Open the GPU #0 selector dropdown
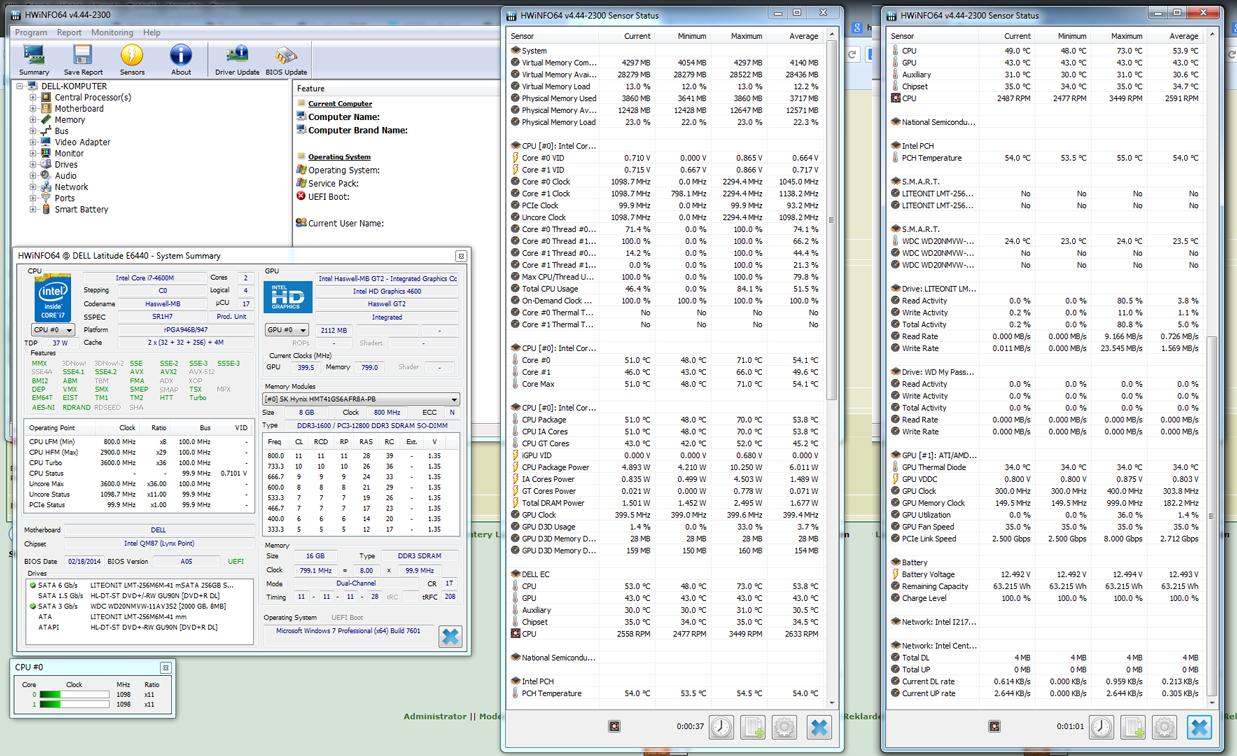This screenshot has height=756, width=1237. (286, 330)
